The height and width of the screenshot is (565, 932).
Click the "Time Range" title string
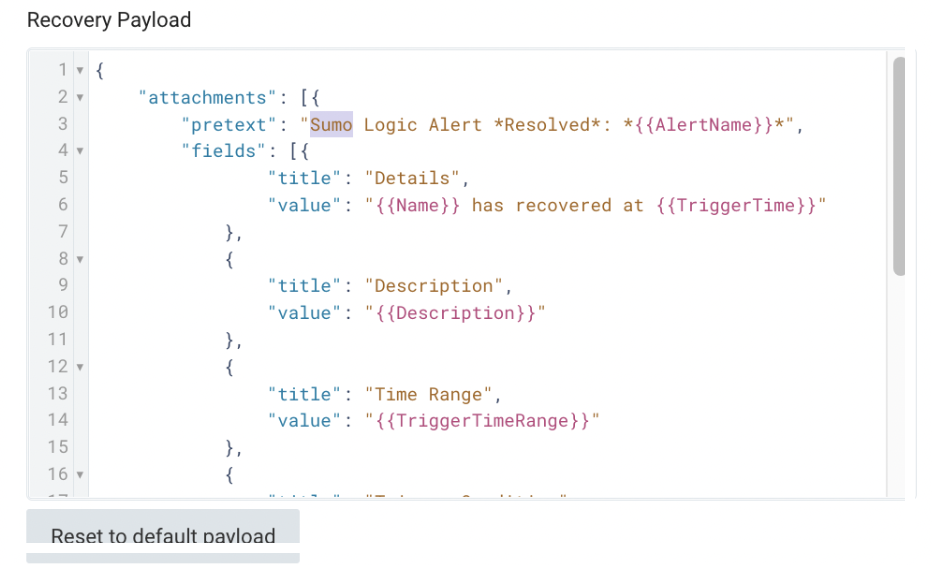tap(428, 395)
